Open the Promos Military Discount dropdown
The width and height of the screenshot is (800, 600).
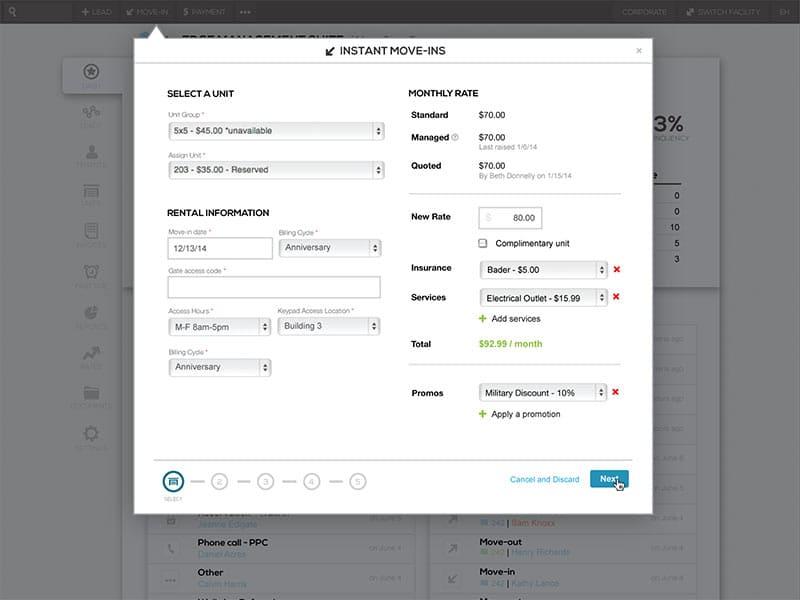coord(543,393)
